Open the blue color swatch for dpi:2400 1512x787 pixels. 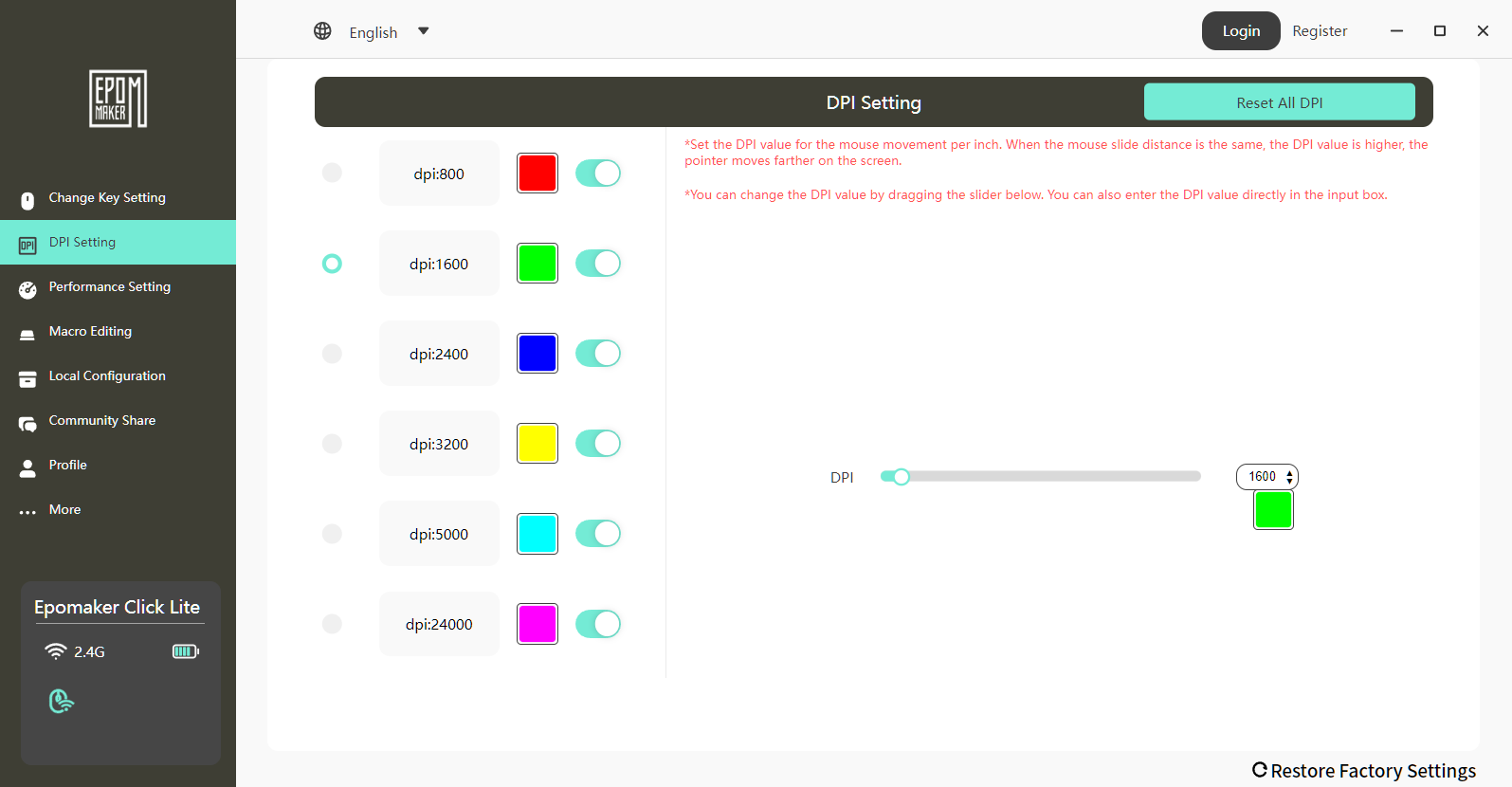pyautogui.click(x=537, y=354)
